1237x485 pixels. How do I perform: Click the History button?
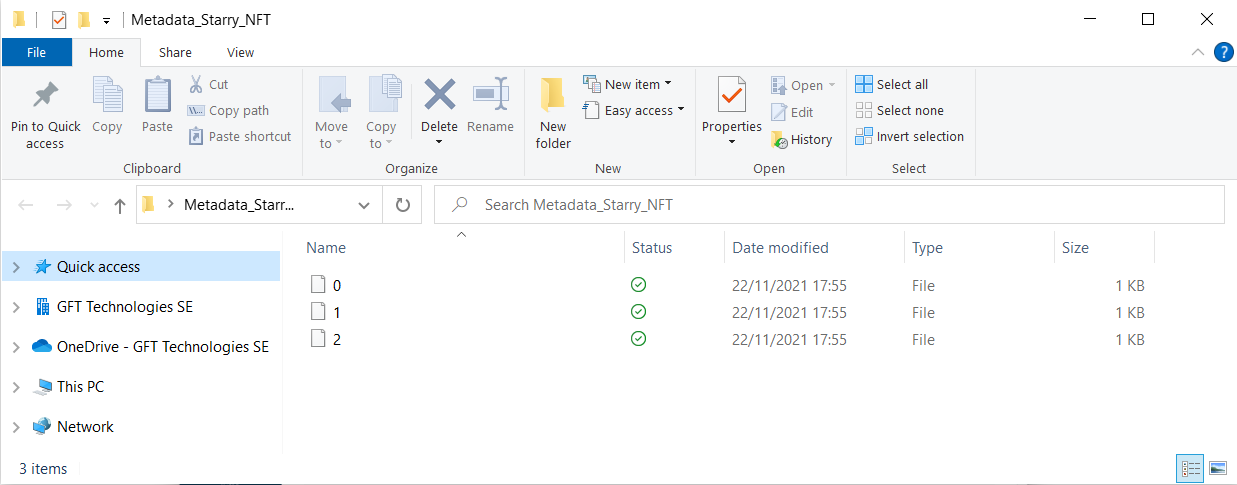coord(802,139)
